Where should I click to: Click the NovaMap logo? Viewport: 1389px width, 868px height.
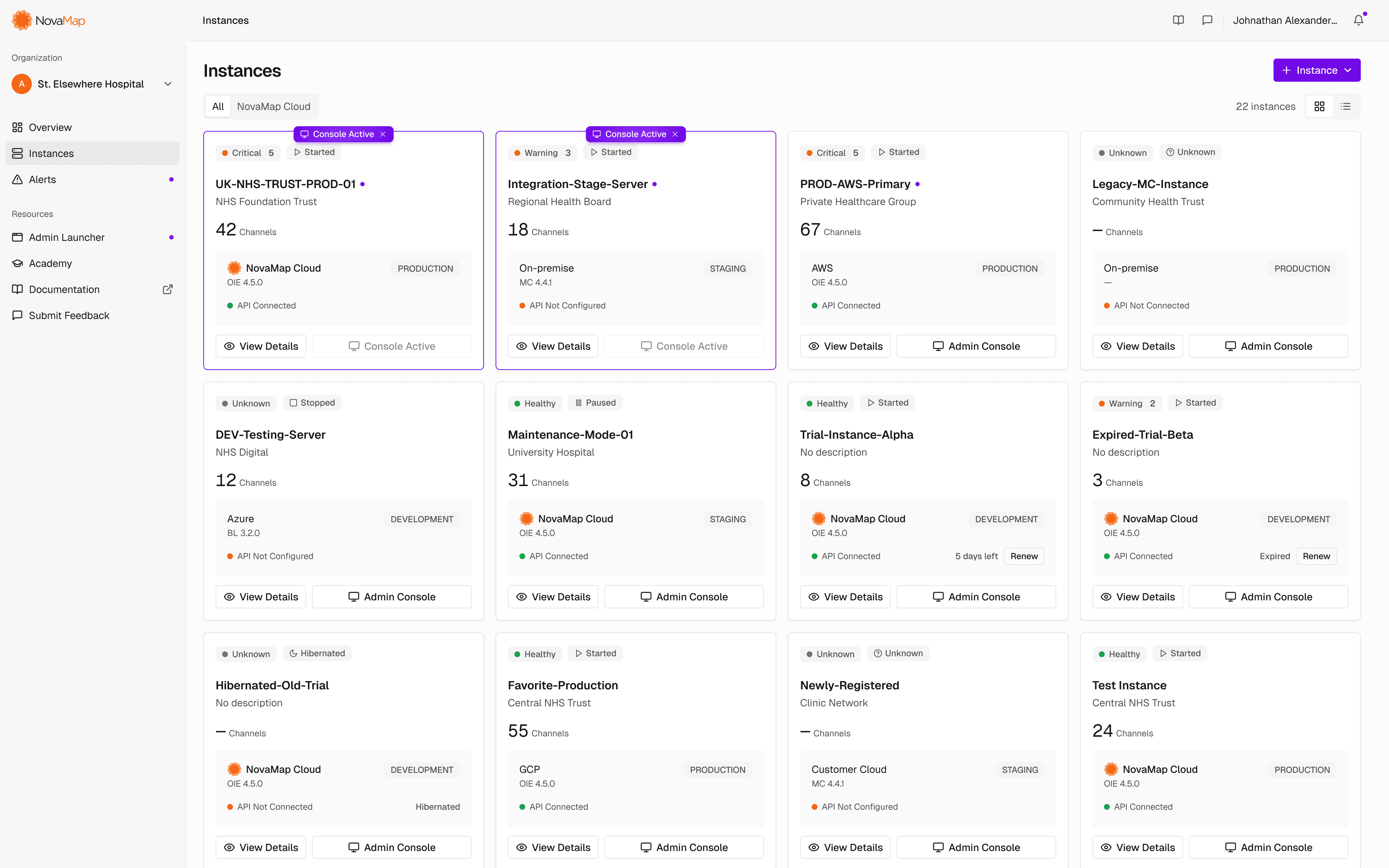coord(48,21)
